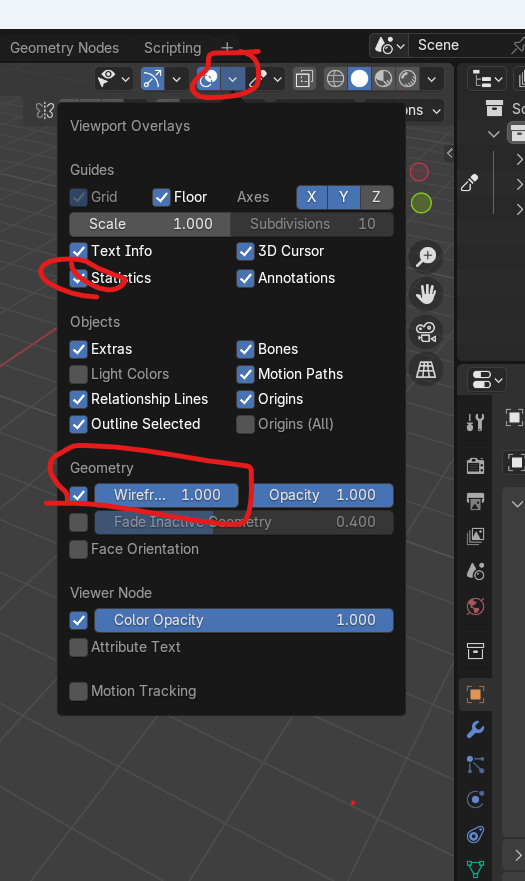Open the Tool properties tab
The image size is (525, 881).
476,421
